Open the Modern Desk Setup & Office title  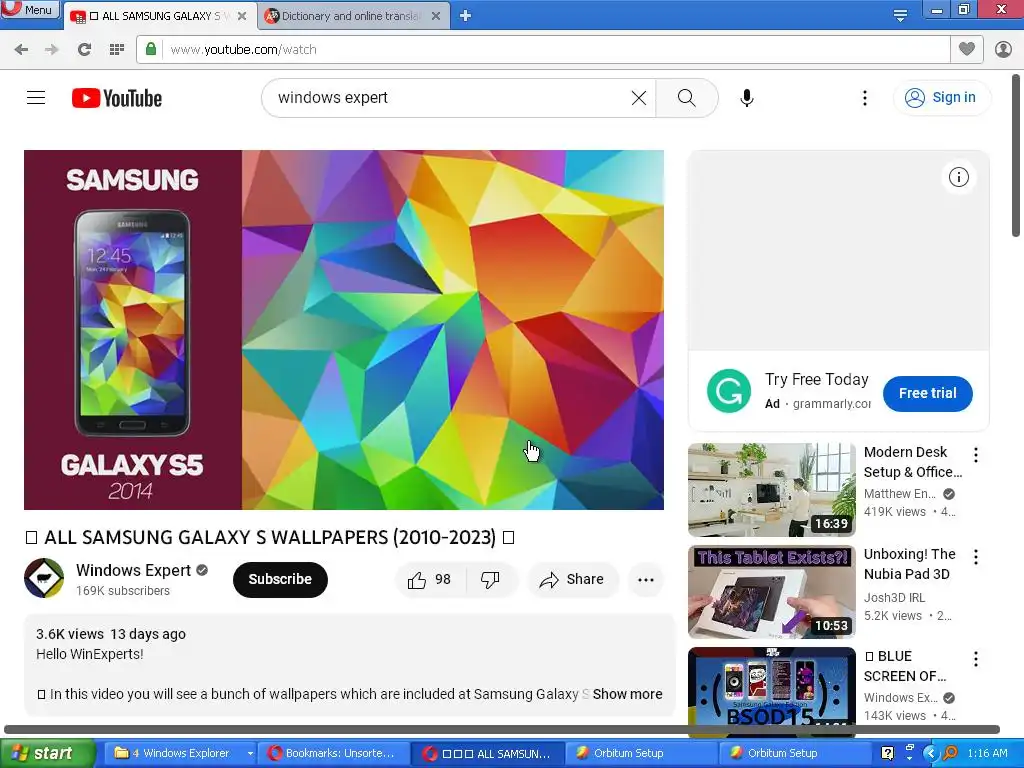912,462
